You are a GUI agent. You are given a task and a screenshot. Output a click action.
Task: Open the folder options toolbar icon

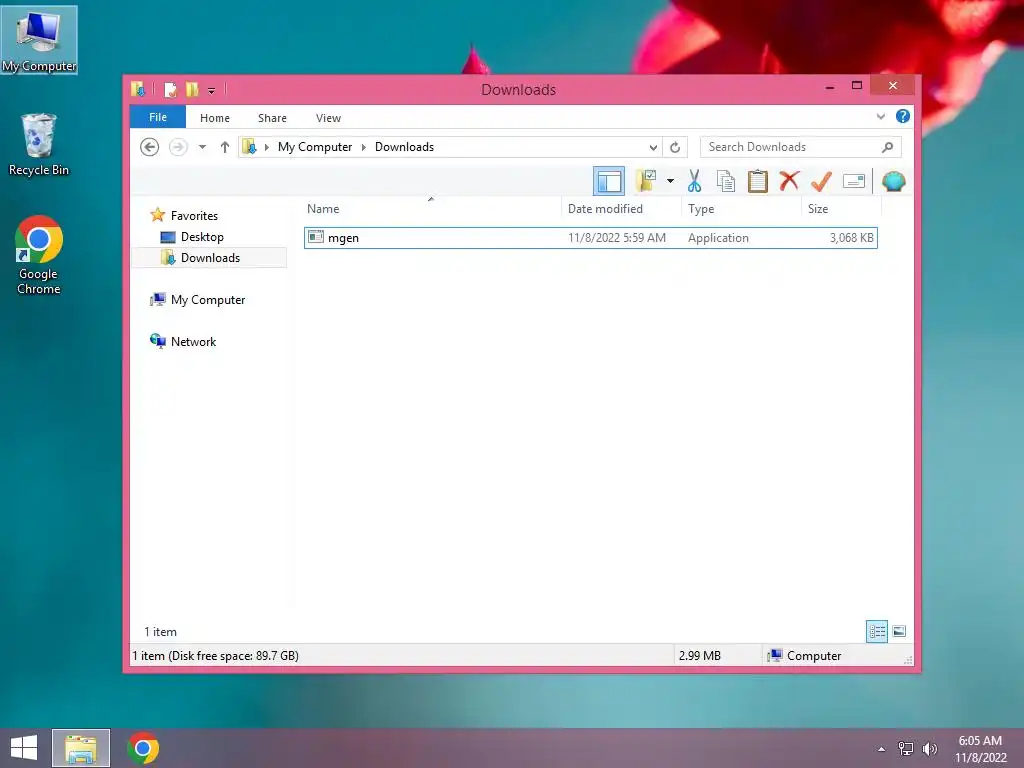pyautogui.click(x=646, y=181)
